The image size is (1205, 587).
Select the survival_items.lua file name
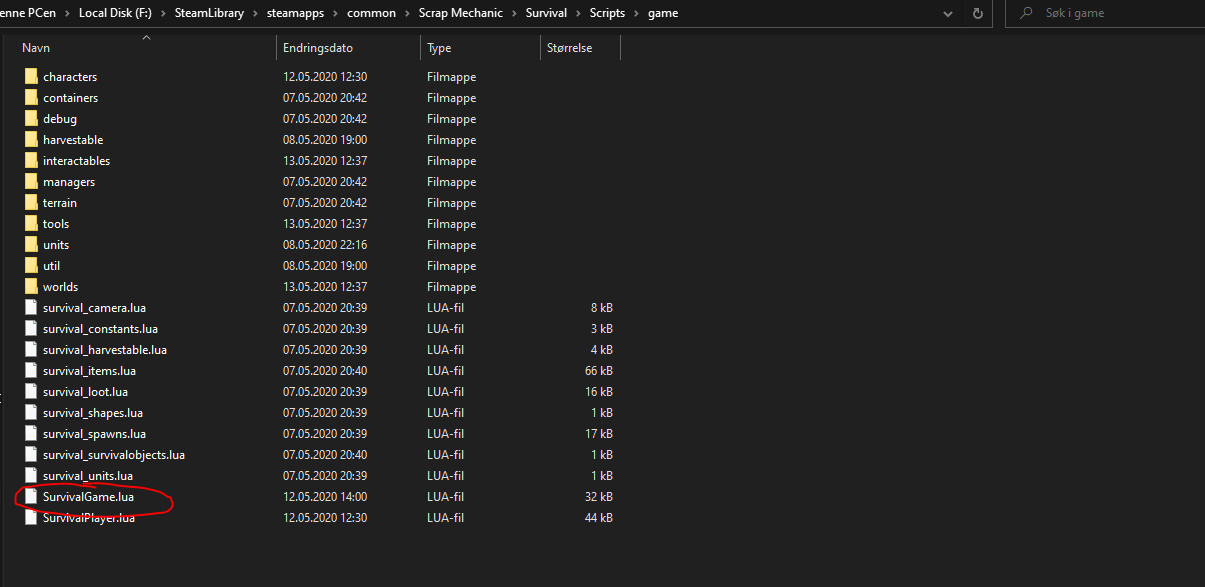(89, 371)
